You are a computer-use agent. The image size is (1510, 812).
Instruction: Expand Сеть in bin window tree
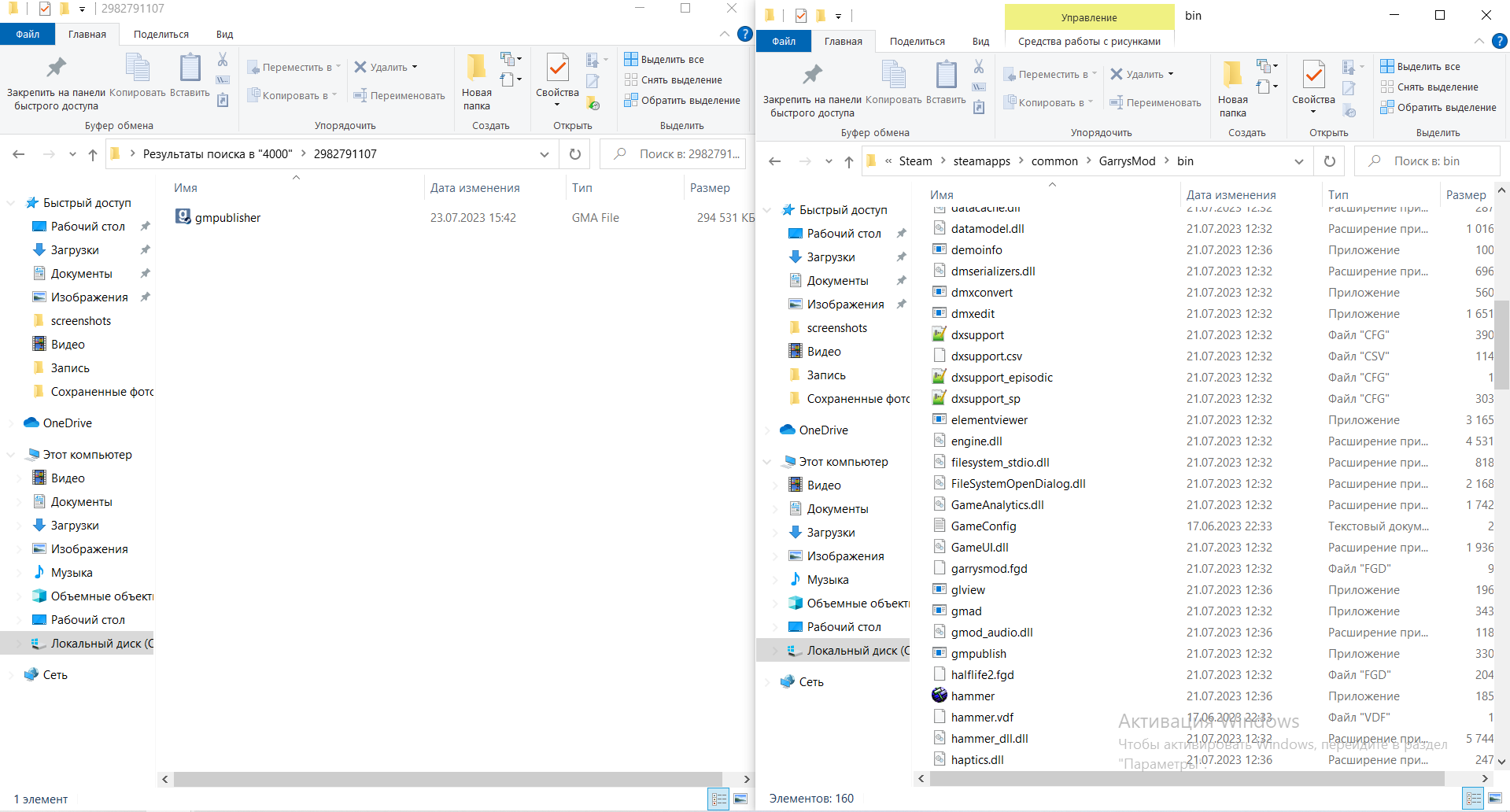point(767,682)
